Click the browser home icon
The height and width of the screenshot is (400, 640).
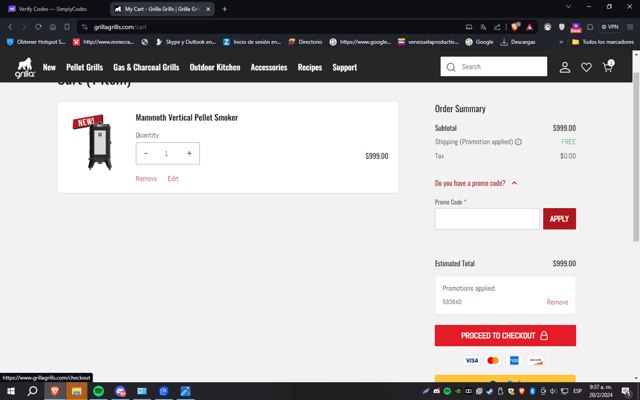53,27
